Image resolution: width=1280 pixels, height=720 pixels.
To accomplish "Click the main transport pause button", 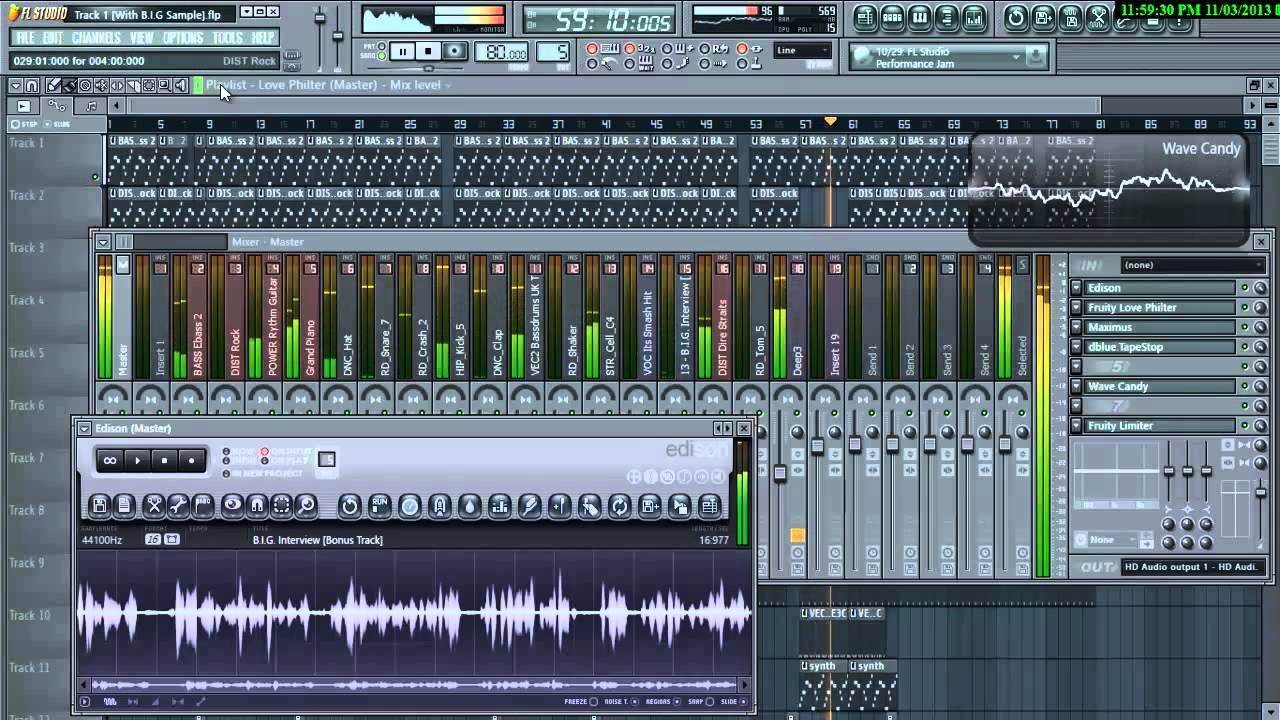I will [x=402, y=51].
